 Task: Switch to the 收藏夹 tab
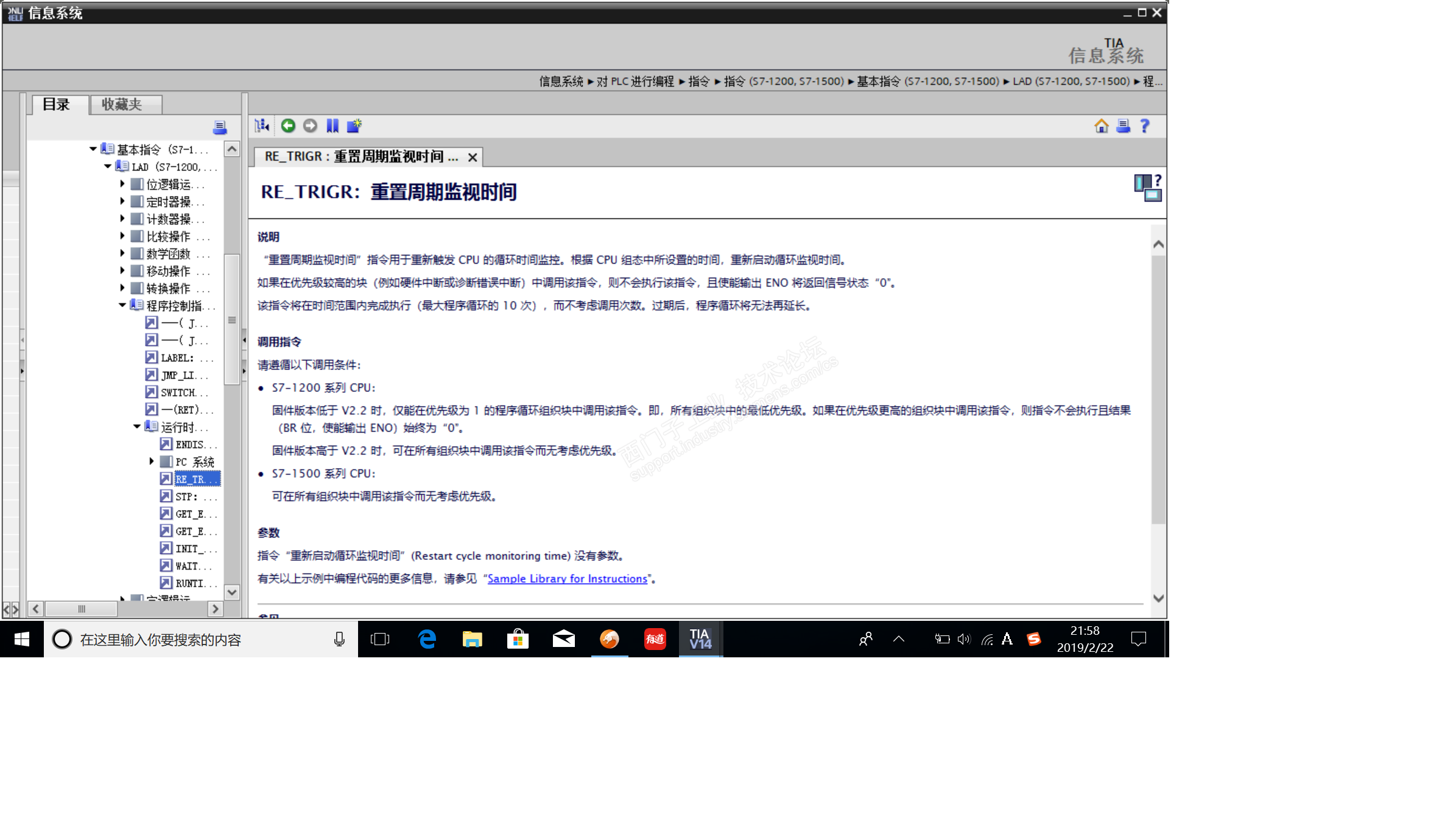(x=122, y=105)
